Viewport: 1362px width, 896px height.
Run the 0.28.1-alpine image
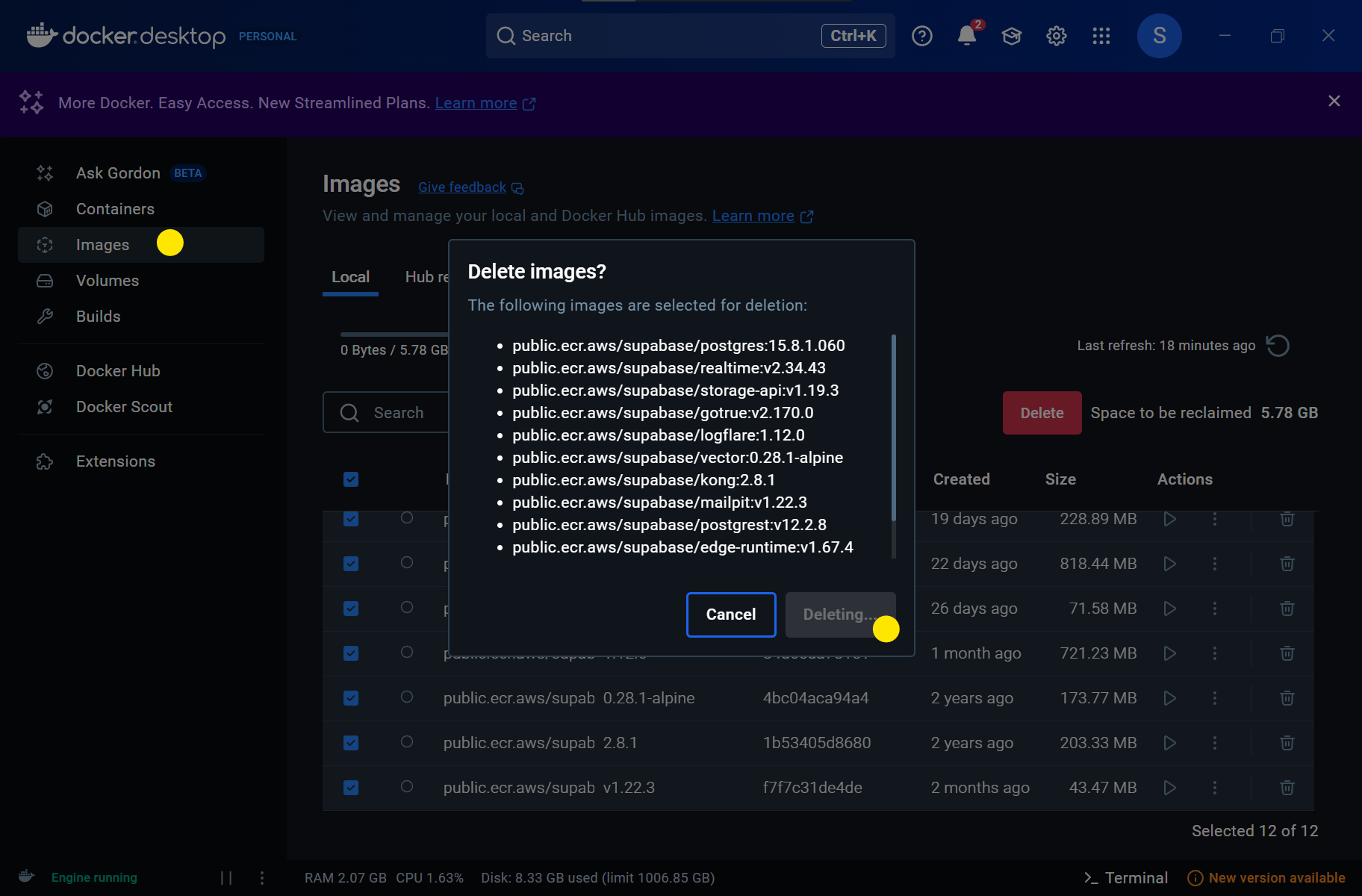(1170, 698)
